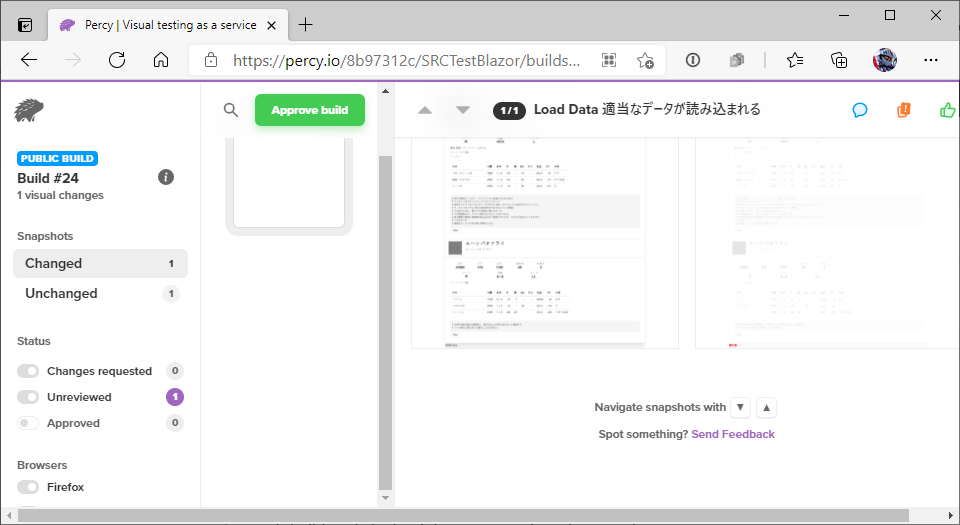The width and height of the screenshot is (960, 525).
Task: Open a new browser tab
Action: (x=305, y=24)
